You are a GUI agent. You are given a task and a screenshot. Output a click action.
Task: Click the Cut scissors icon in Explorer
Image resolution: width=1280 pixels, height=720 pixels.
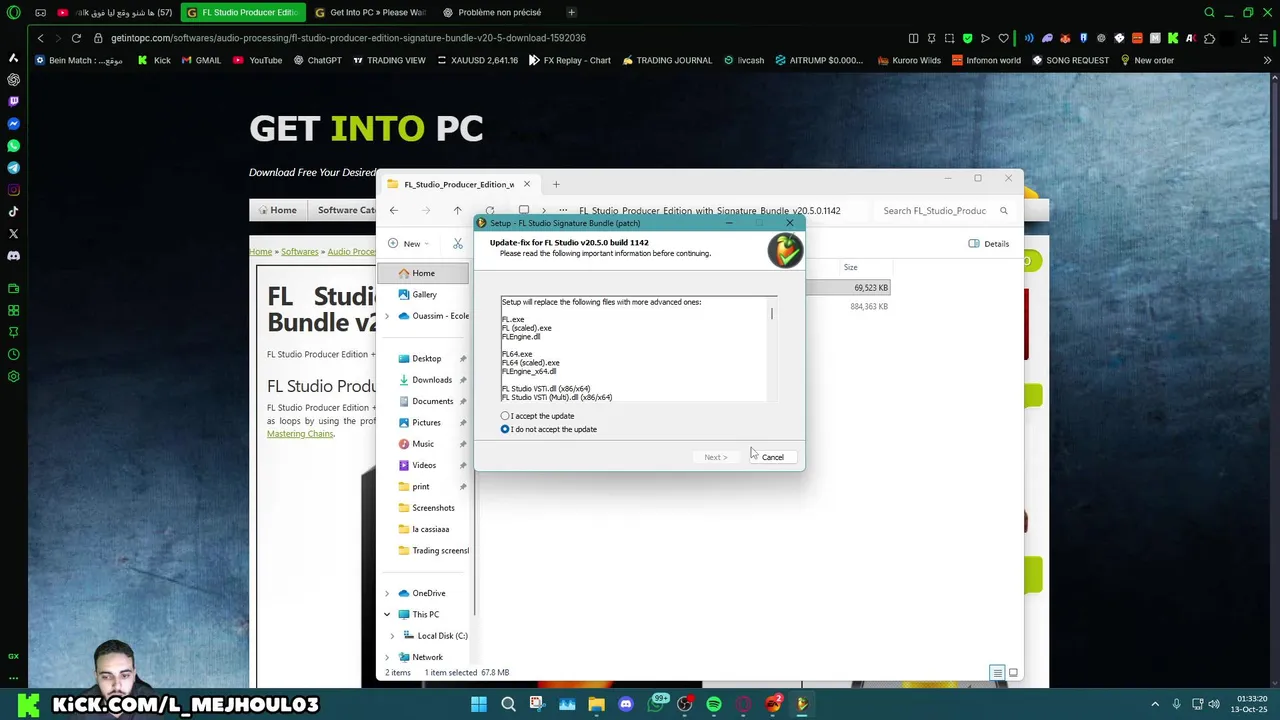(x=458, y=244)
